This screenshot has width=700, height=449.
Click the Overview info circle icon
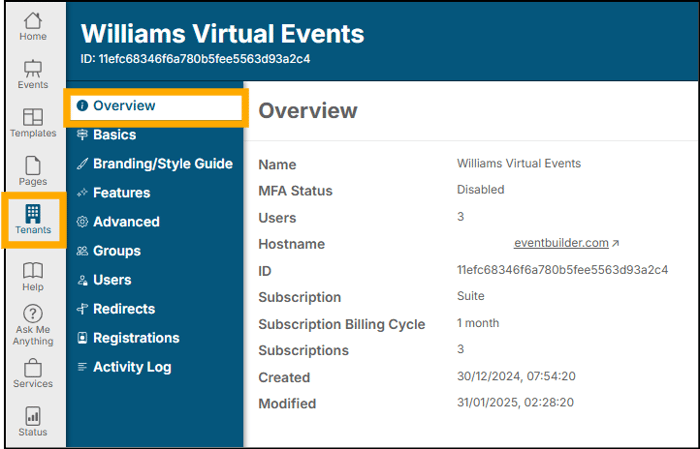[x=82, y=106]
